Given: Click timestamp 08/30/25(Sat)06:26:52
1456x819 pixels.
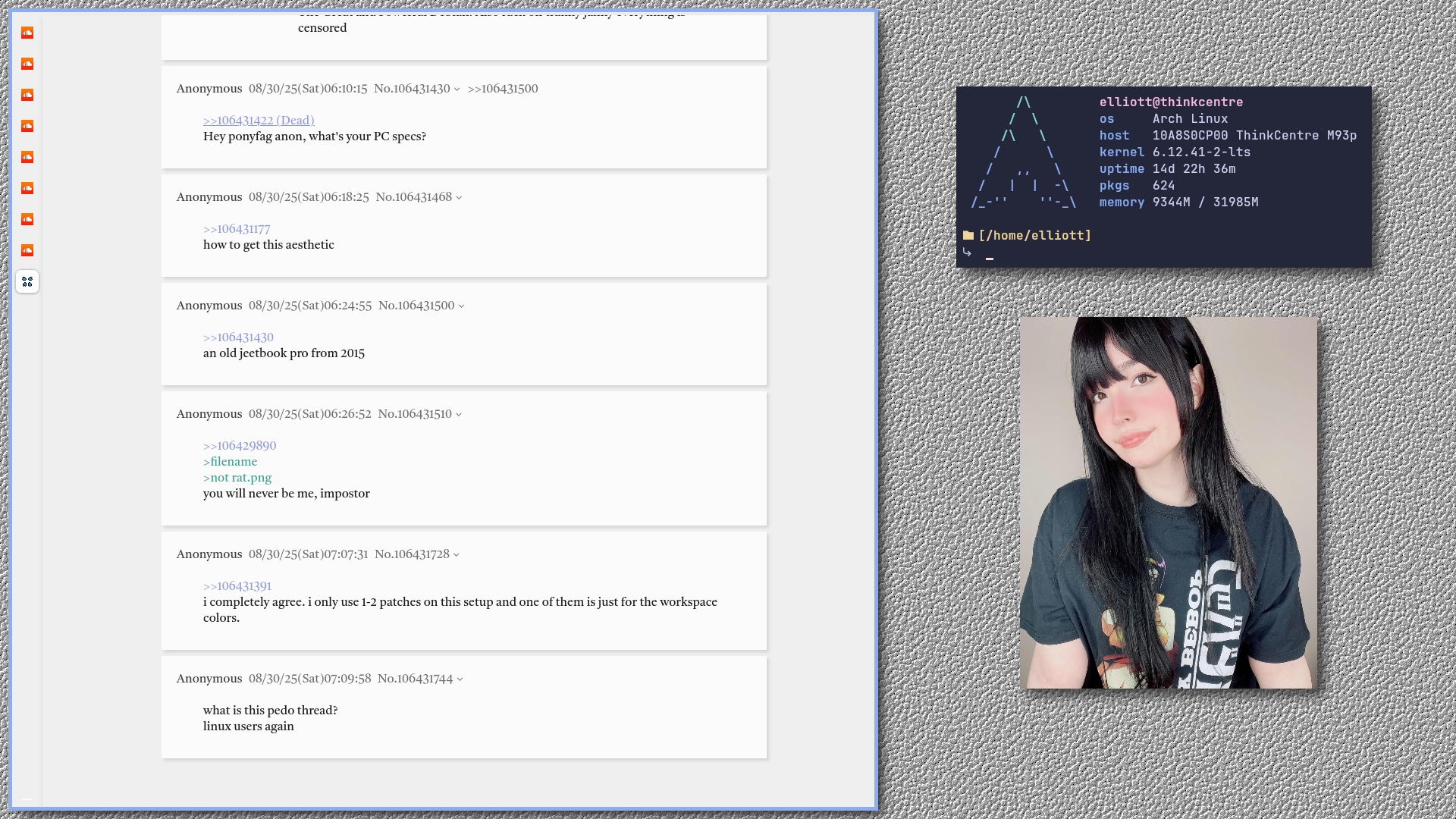Looking at the screenshot, I should coord(310,414).
